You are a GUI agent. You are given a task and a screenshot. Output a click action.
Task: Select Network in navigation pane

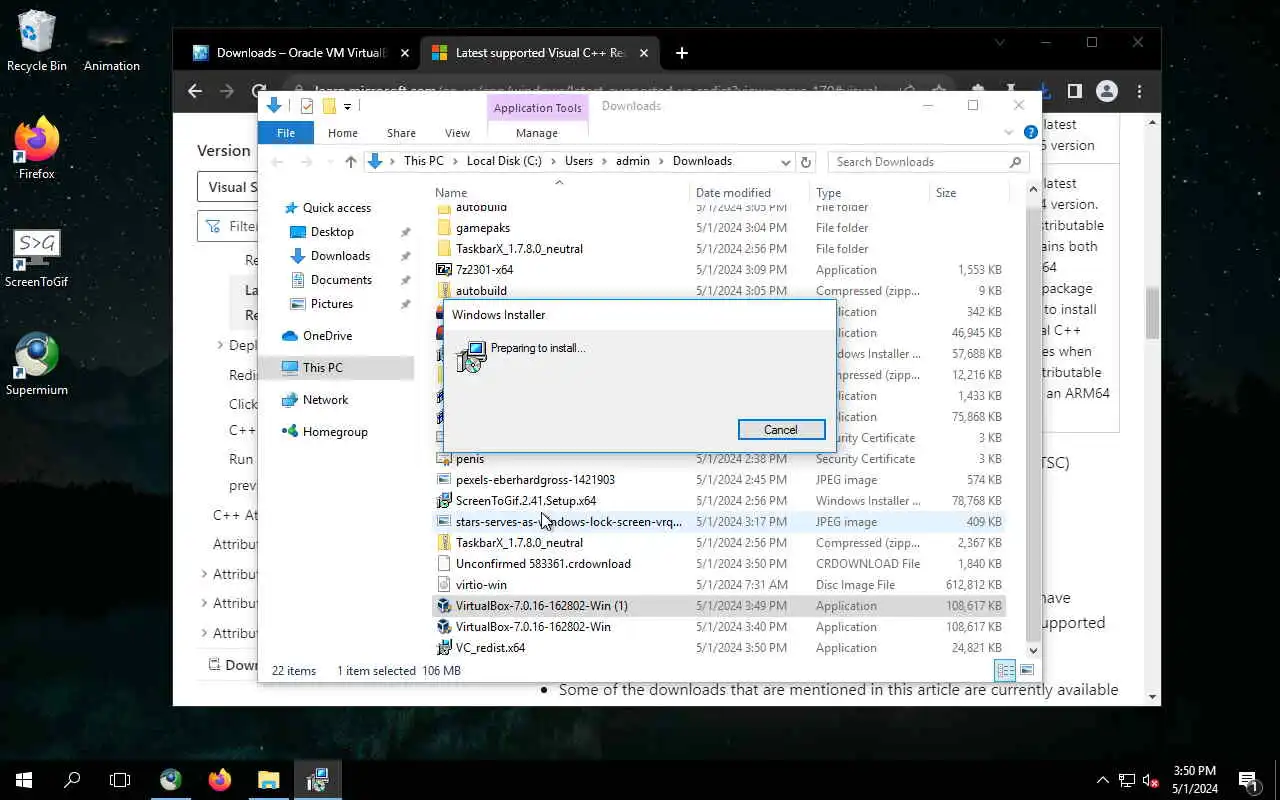(325, 400)
